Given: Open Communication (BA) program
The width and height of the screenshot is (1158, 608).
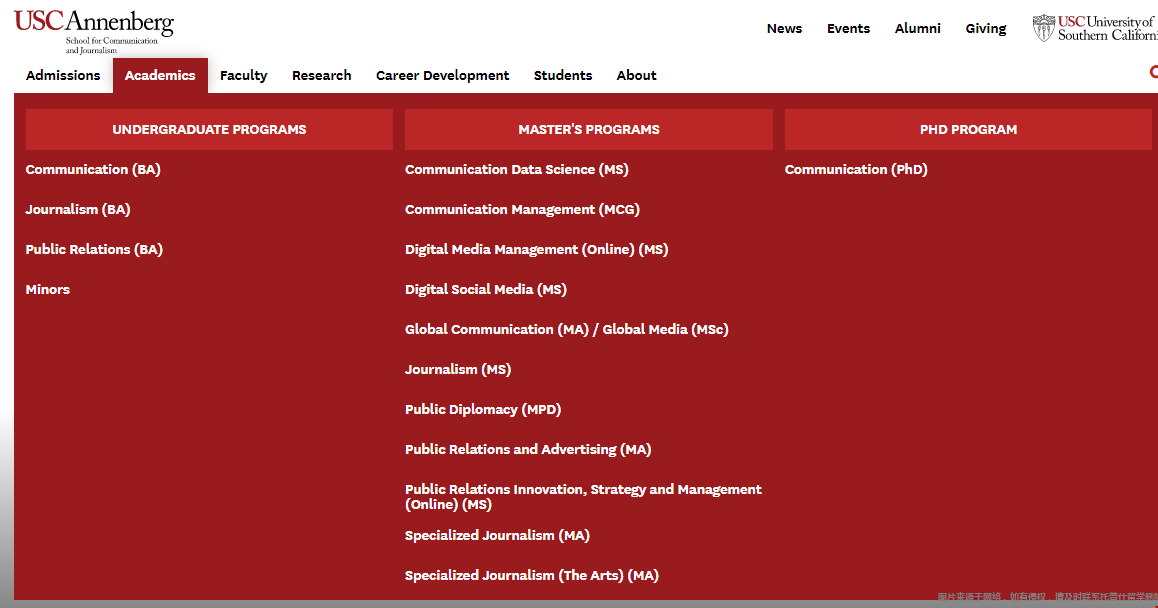Looking at the screenshot, I should click(93, 169).
